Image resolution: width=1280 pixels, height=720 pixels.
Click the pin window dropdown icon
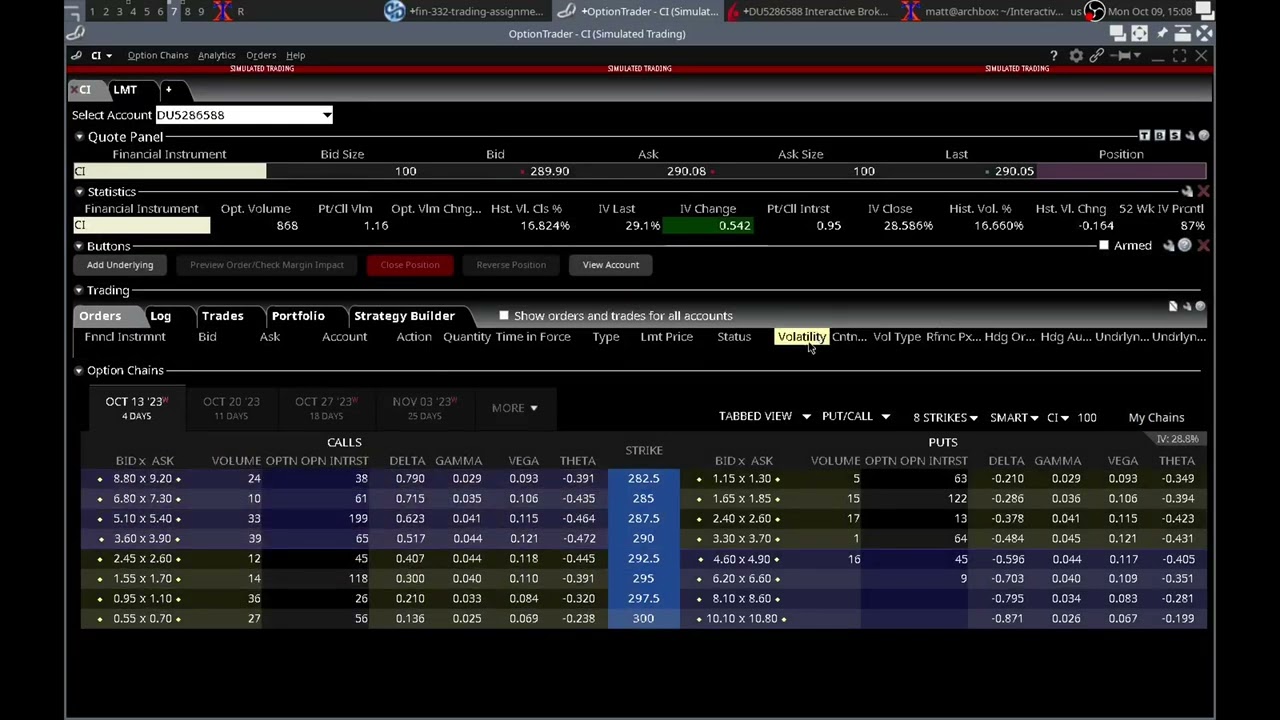tap(1124, 56)
